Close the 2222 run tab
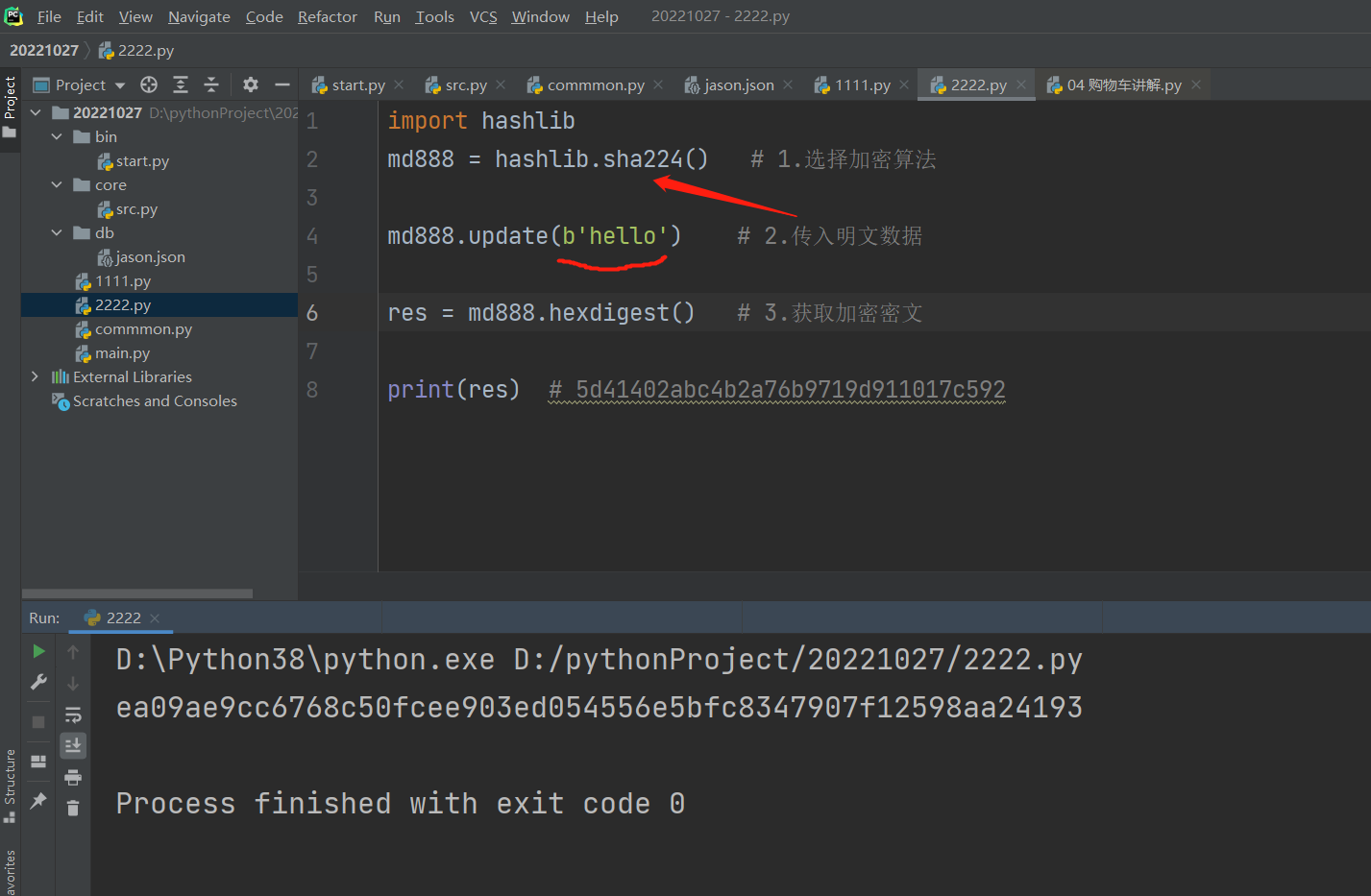Screen dimensions: 1371x896 pos(155,618)
